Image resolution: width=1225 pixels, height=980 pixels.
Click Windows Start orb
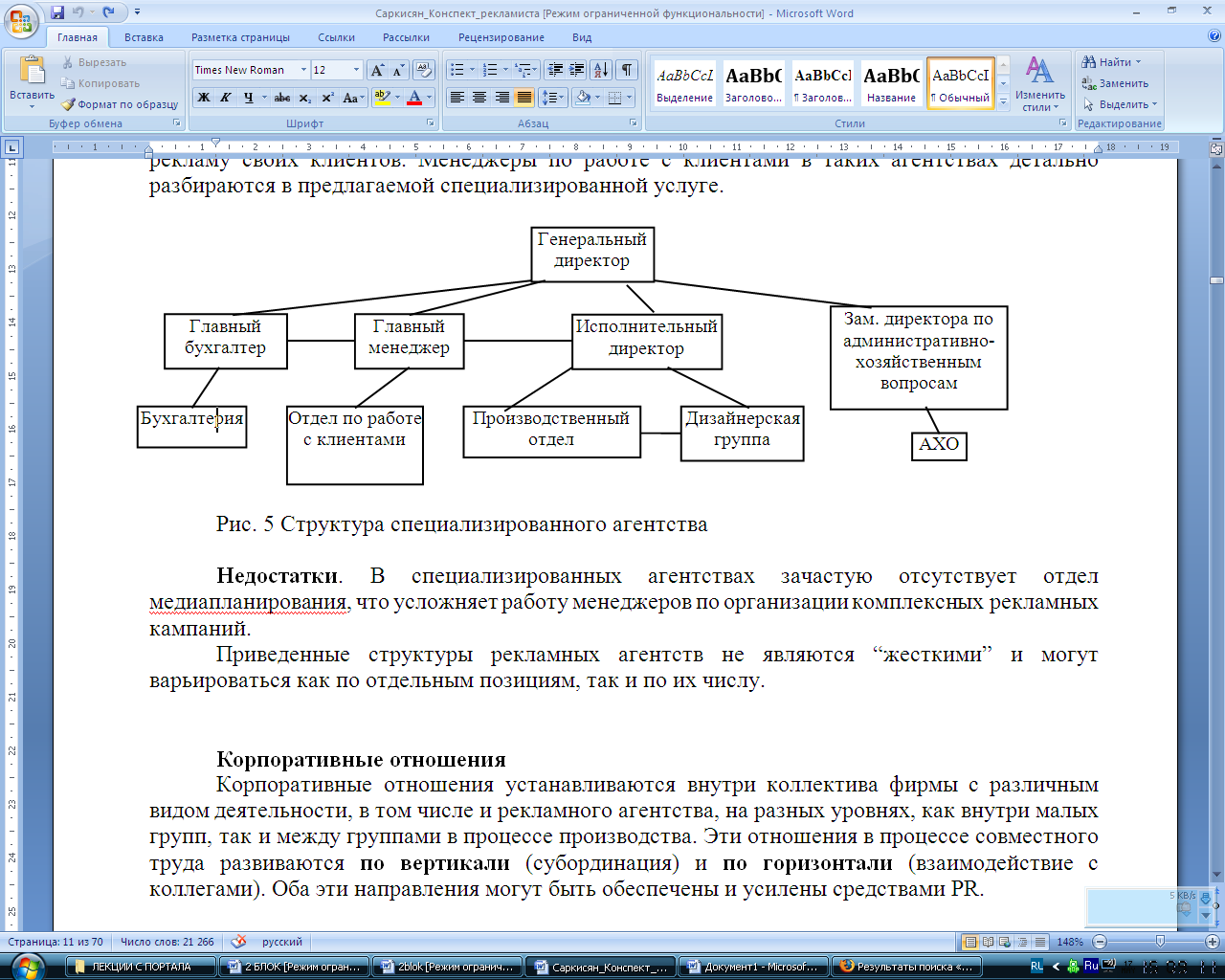27,967
